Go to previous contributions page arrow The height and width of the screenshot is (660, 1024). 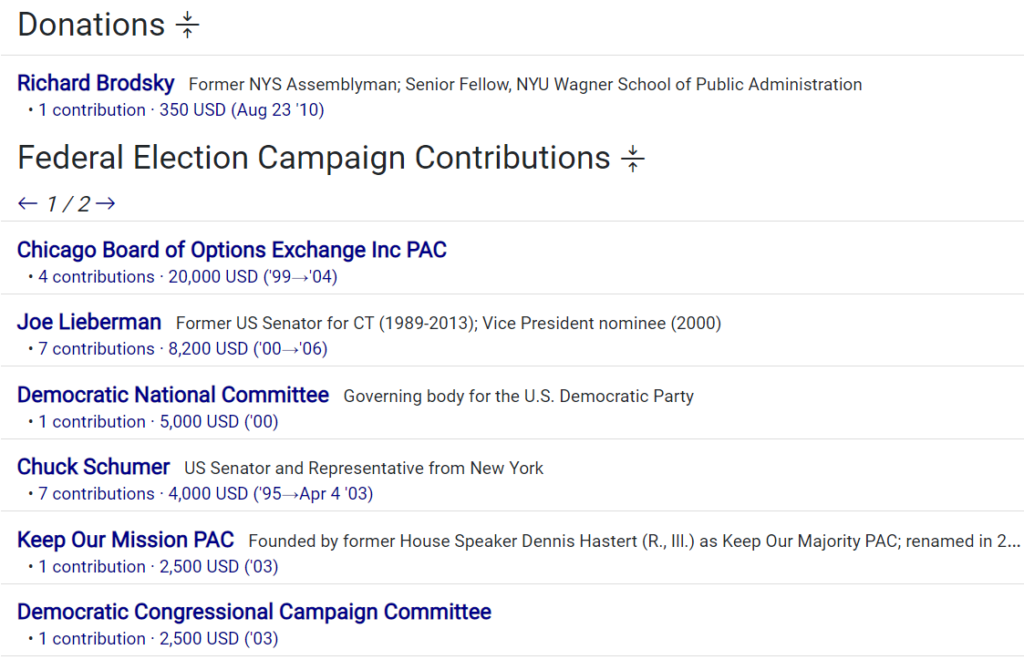(27, 204)
